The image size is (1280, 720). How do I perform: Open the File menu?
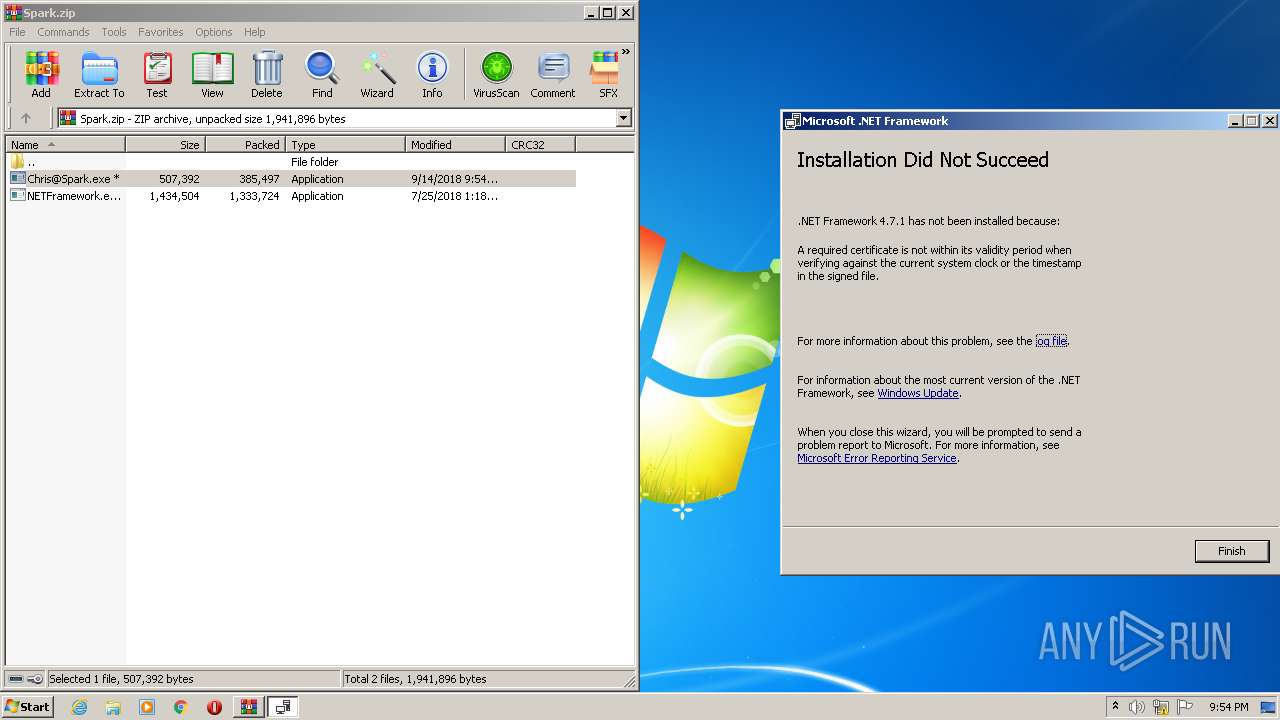(x=17, y=32)
